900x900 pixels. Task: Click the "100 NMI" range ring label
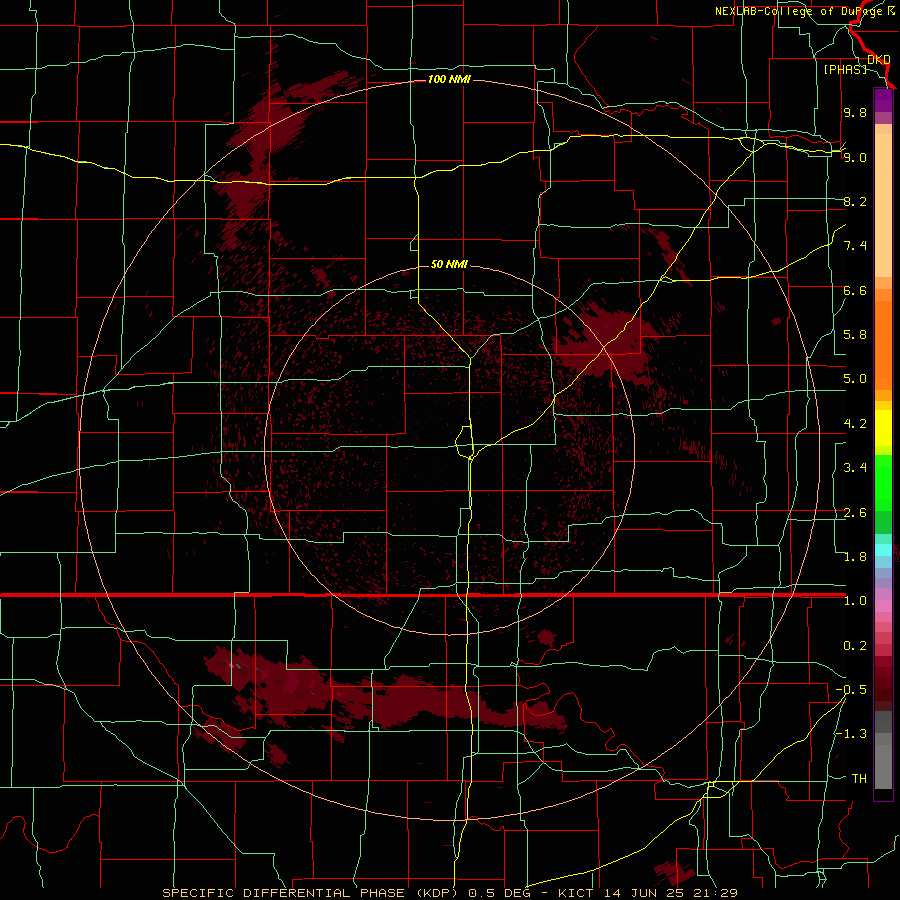449,79
